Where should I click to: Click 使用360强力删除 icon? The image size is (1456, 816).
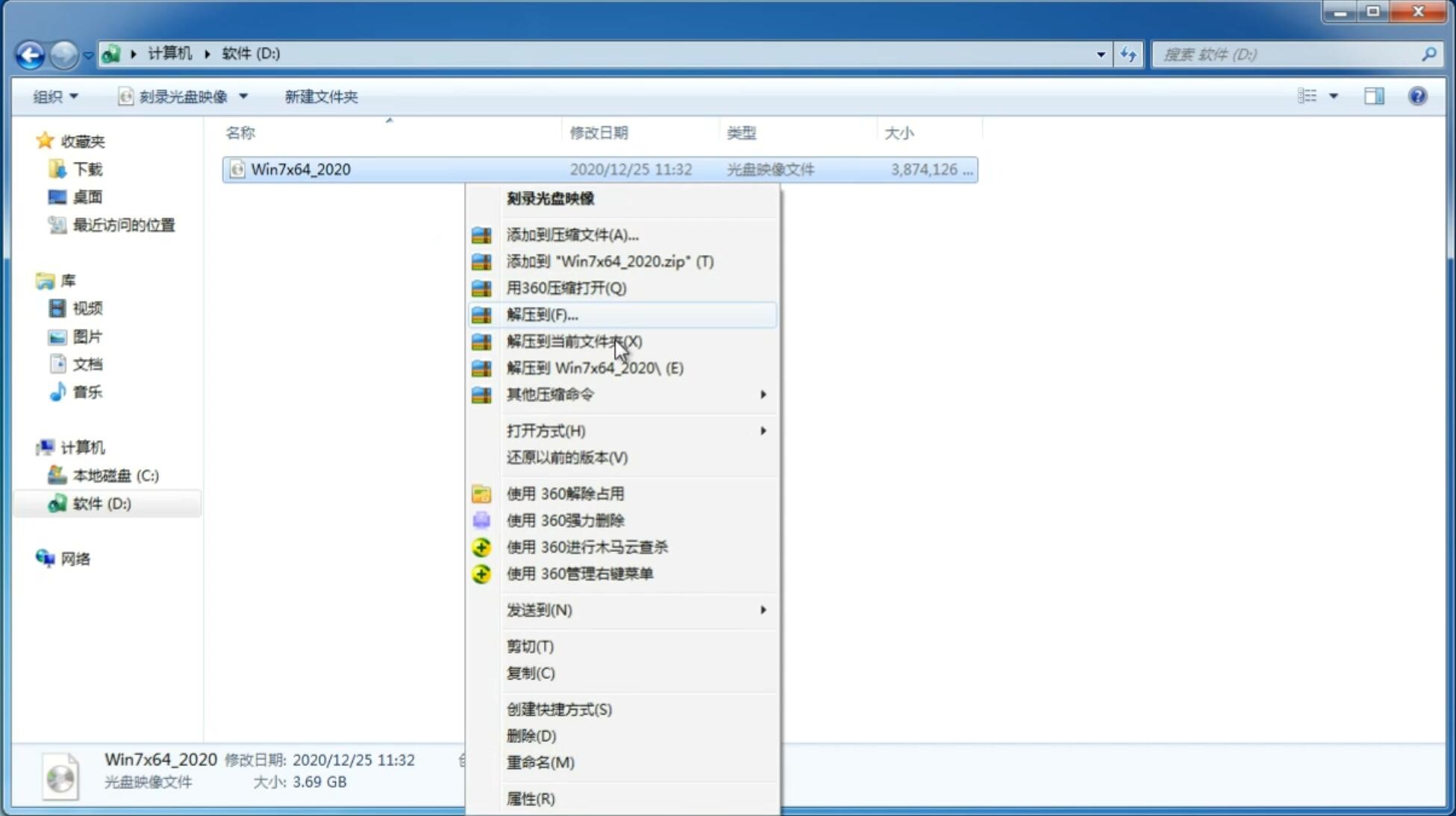pyautogui.click(x=480, y=520)
